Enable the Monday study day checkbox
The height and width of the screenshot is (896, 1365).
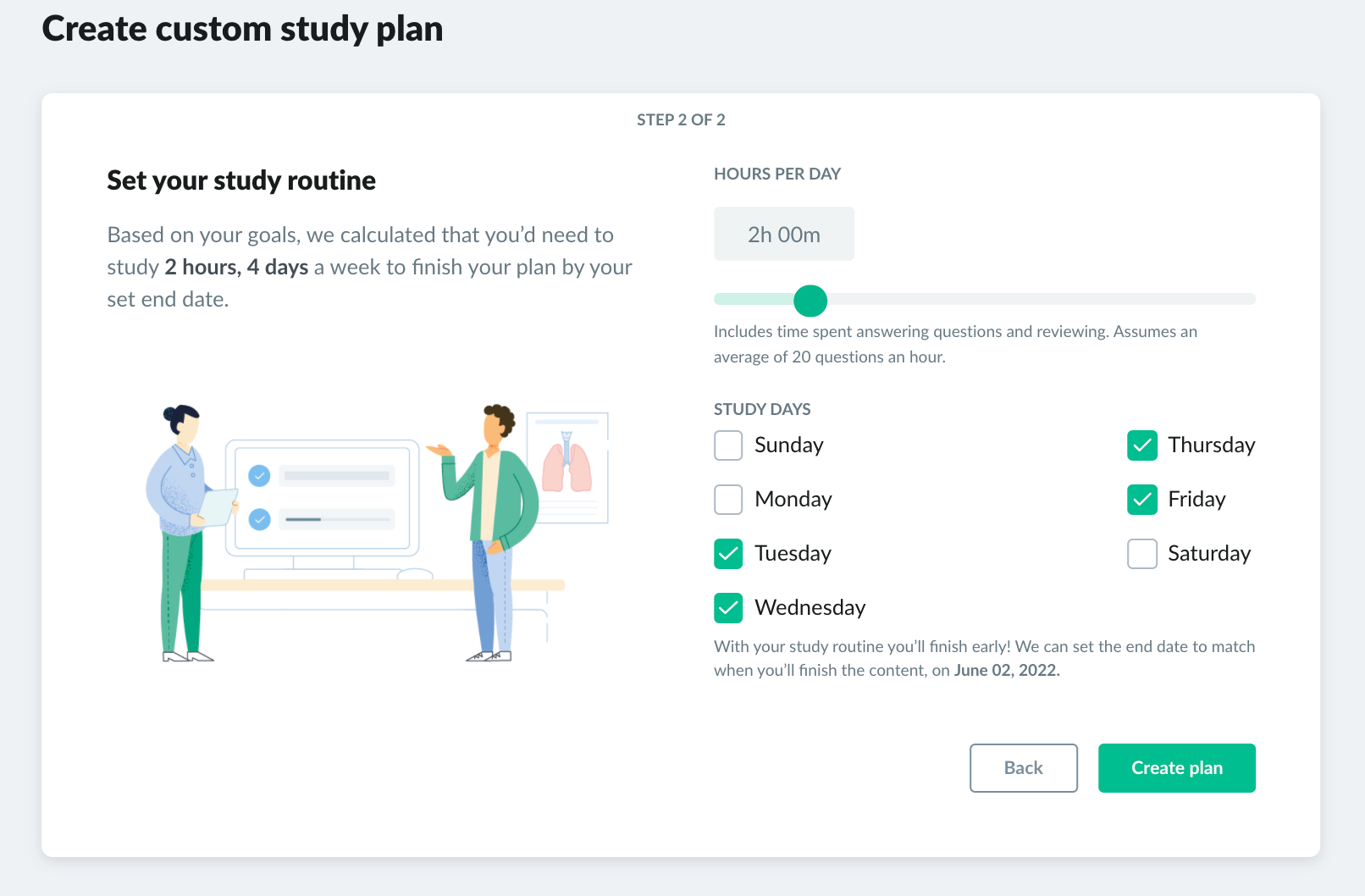(727, 499)
